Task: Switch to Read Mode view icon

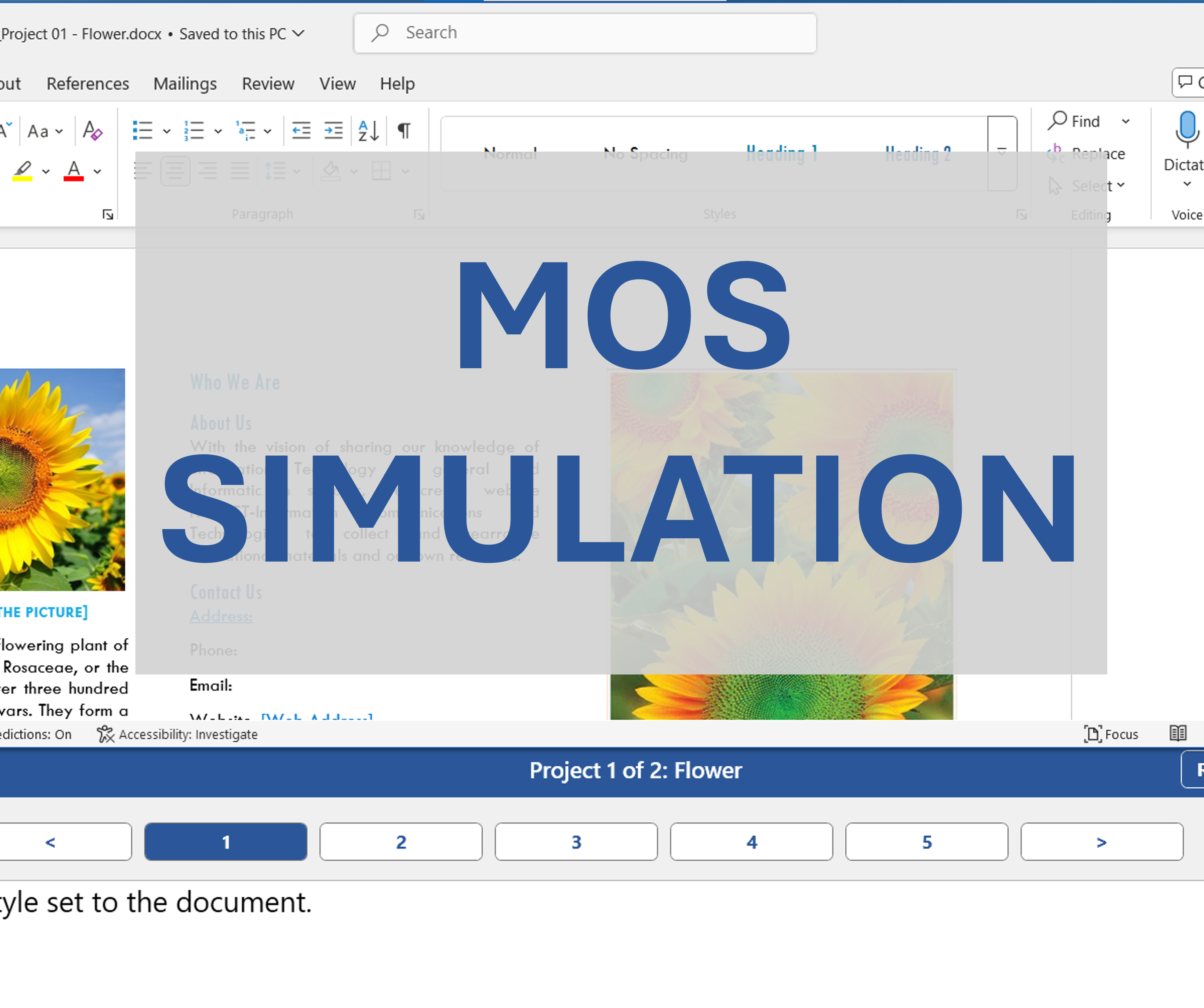Action: tap(1178, 733)
